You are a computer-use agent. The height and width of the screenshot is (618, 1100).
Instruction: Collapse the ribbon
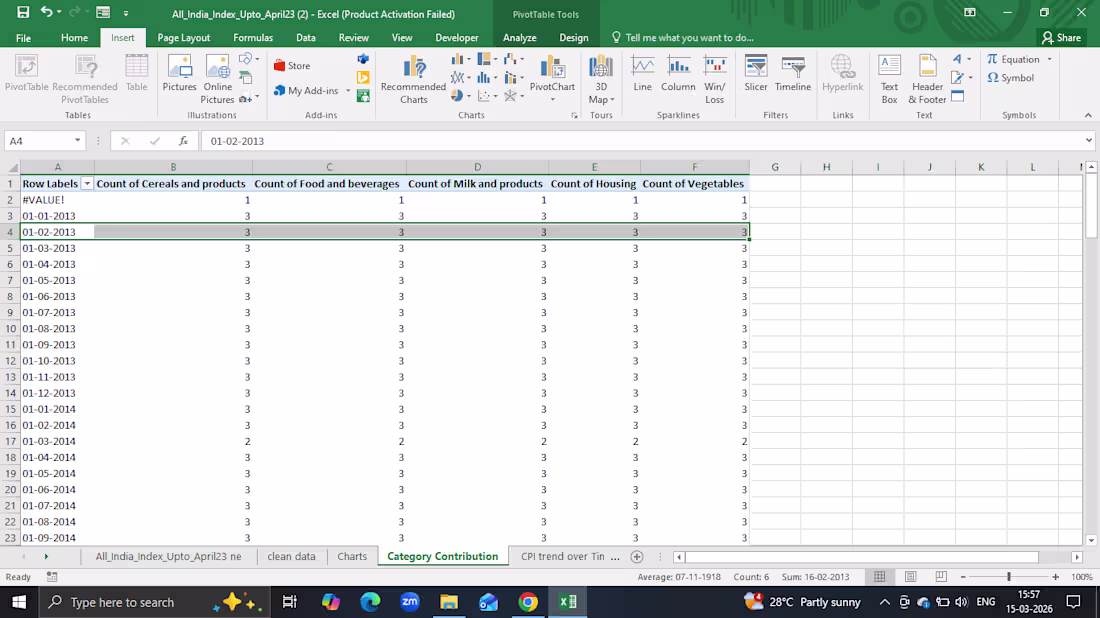point(1088,115)
